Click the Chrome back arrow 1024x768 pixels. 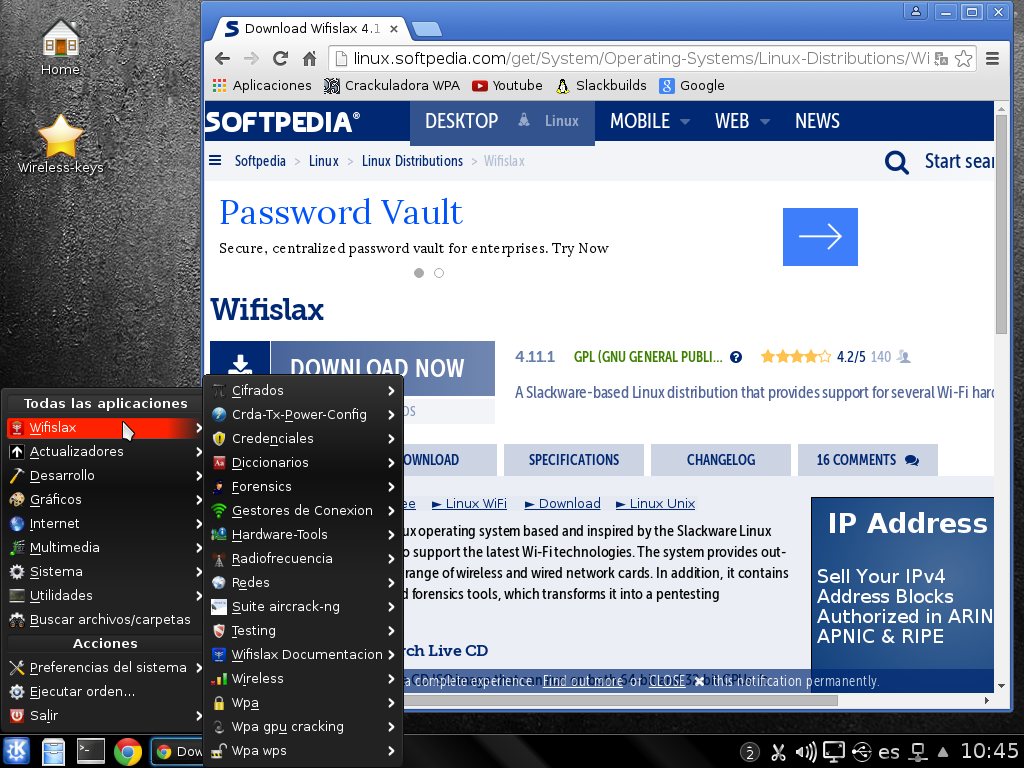pyautogui.click(x=223, y=59)
